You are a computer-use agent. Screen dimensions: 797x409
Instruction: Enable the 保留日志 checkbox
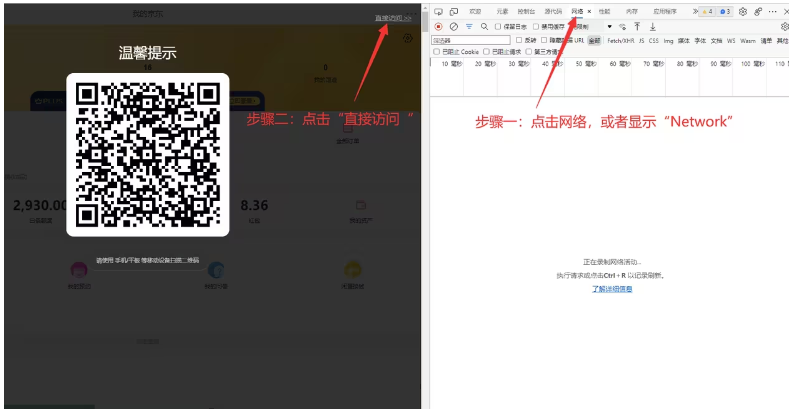pos(498,26)
